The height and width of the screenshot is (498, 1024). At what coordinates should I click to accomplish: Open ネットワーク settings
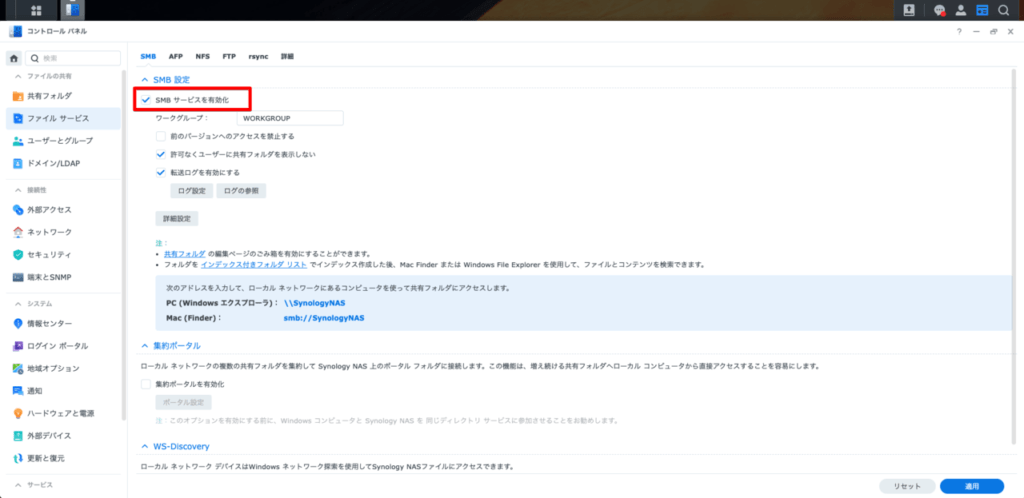(x=63, y=232)
